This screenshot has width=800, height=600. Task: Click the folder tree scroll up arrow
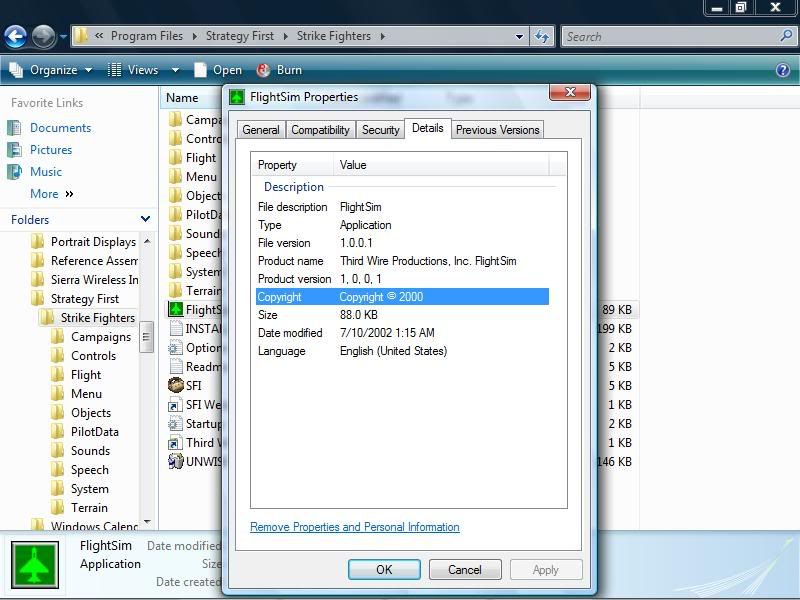[147, 240]
